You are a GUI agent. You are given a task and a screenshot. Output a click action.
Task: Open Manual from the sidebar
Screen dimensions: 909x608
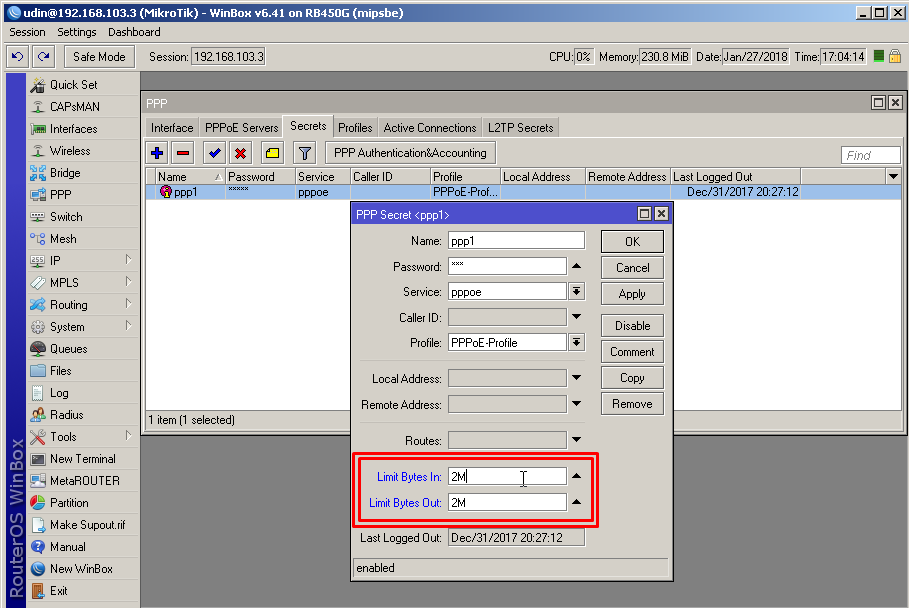68,547
